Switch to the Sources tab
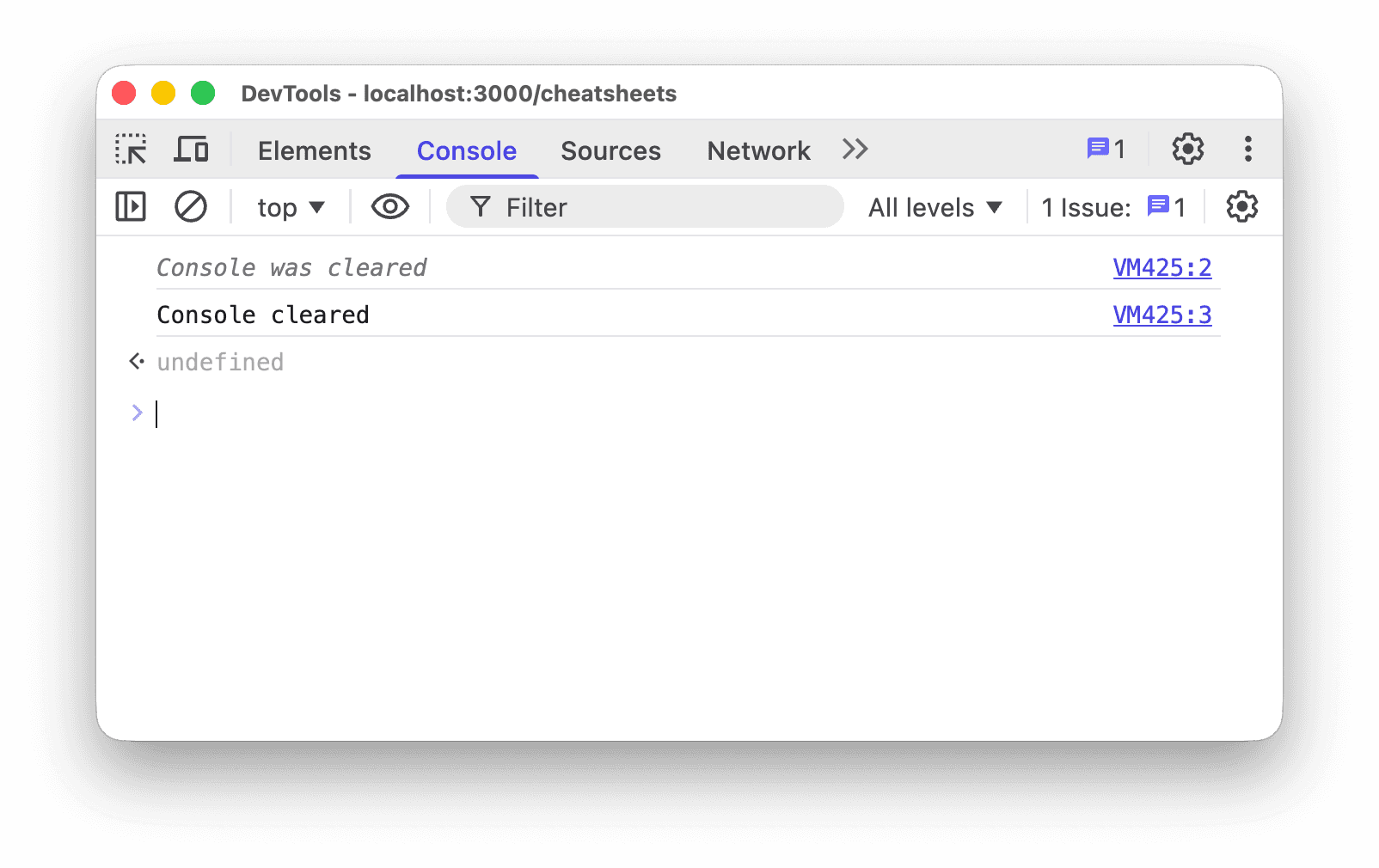Image resolution: width=1379 pixels, height=868 pixels. (x=611, y=151)
